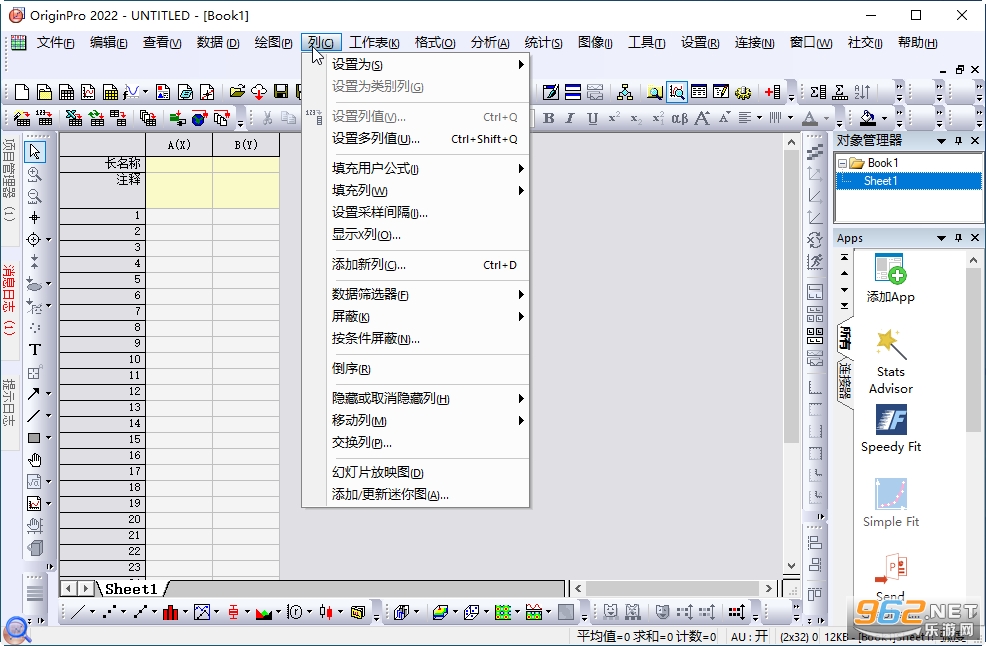Select the Text tool in the left toolbar
The width and height of the screenshot is (986, 646).
(35, 350)
